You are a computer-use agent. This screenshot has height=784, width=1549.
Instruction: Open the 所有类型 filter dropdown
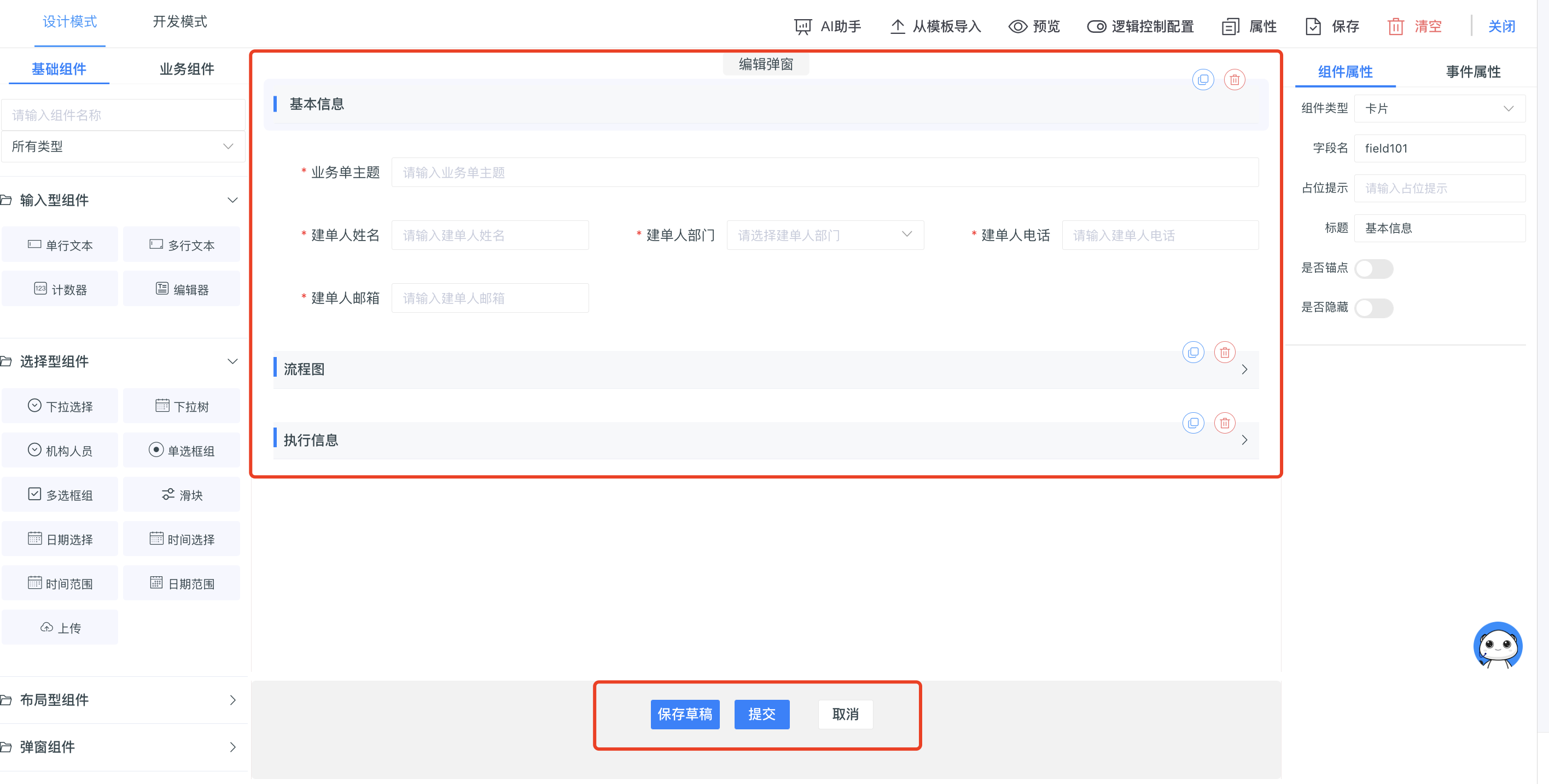123,146
